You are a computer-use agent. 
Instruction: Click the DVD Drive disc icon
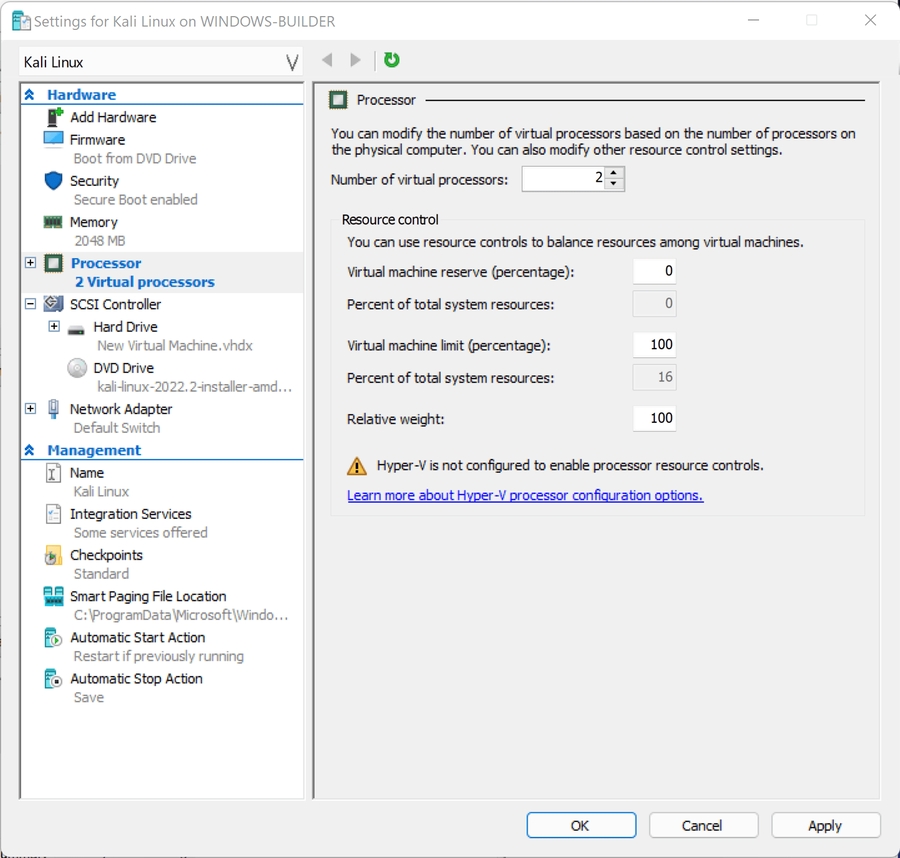coord(77,368)
